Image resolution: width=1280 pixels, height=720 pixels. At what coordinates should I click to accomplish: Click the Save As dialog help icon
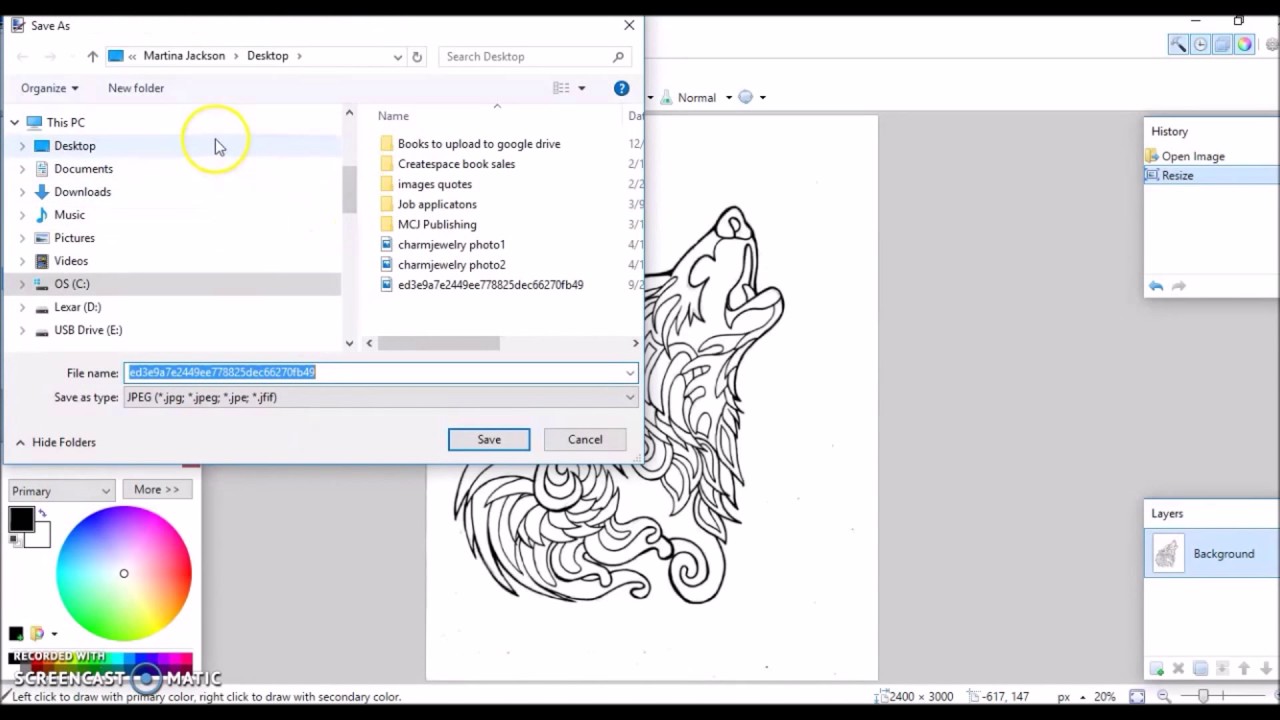[621, 88]
